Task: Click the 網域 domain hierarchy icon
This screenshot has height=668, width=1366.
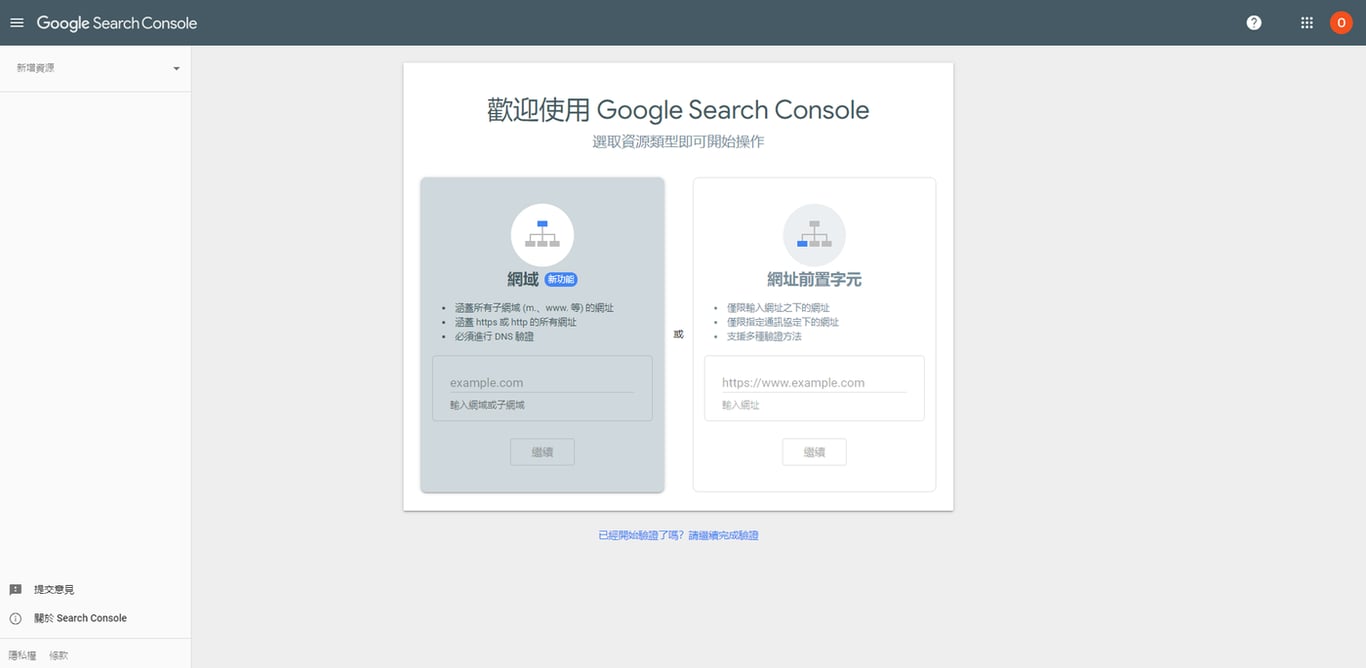Action: pyautogui.click(x=542, y=235)
